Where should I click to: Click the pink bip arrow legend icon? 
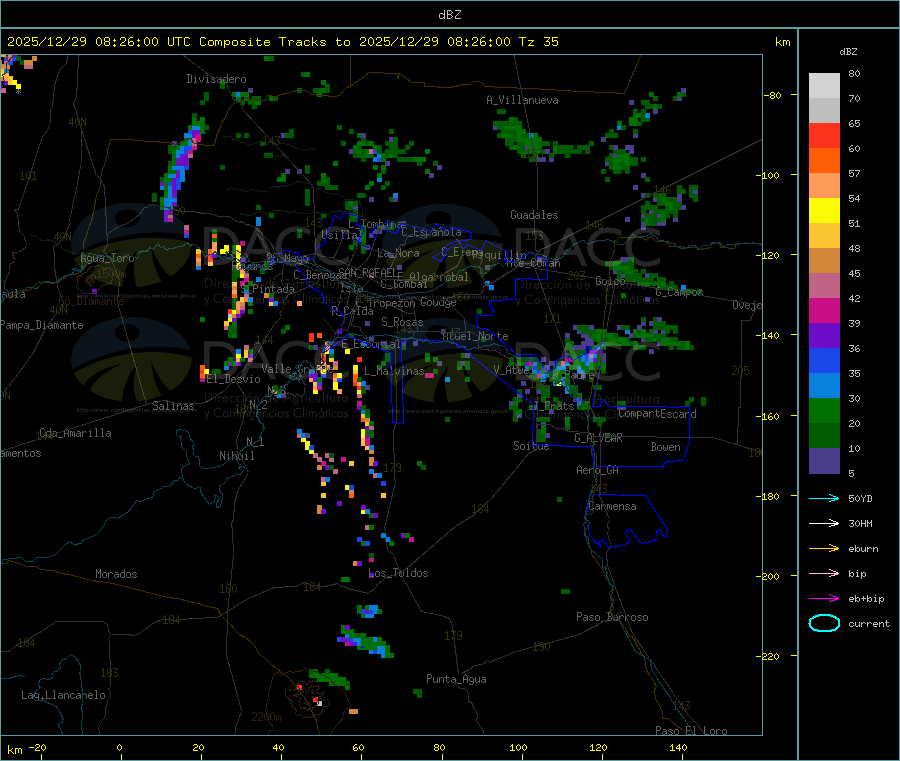(x=824, y=573)
